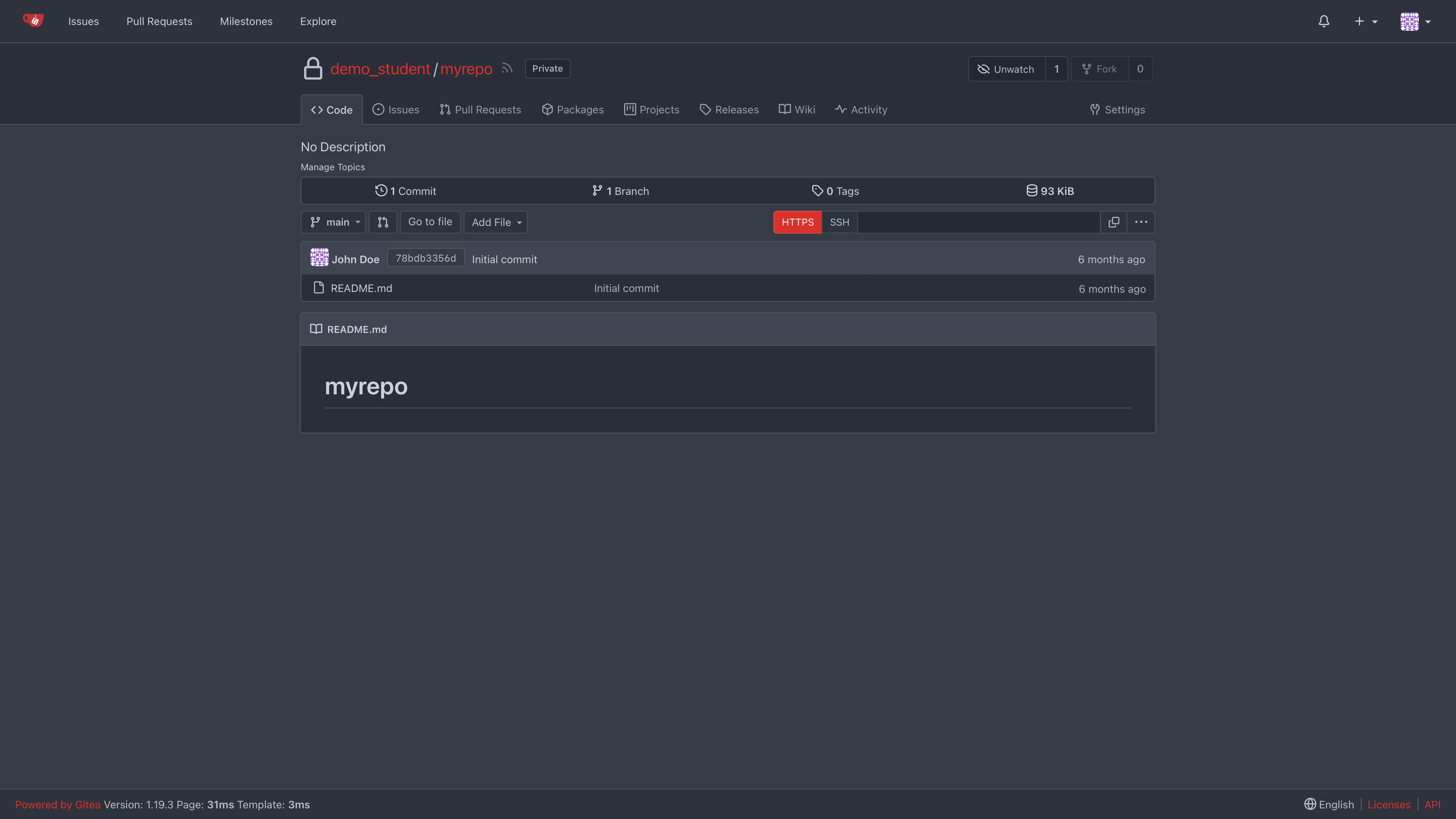
Task: Expand the main branch dropdown
Action: click(334, 222)
